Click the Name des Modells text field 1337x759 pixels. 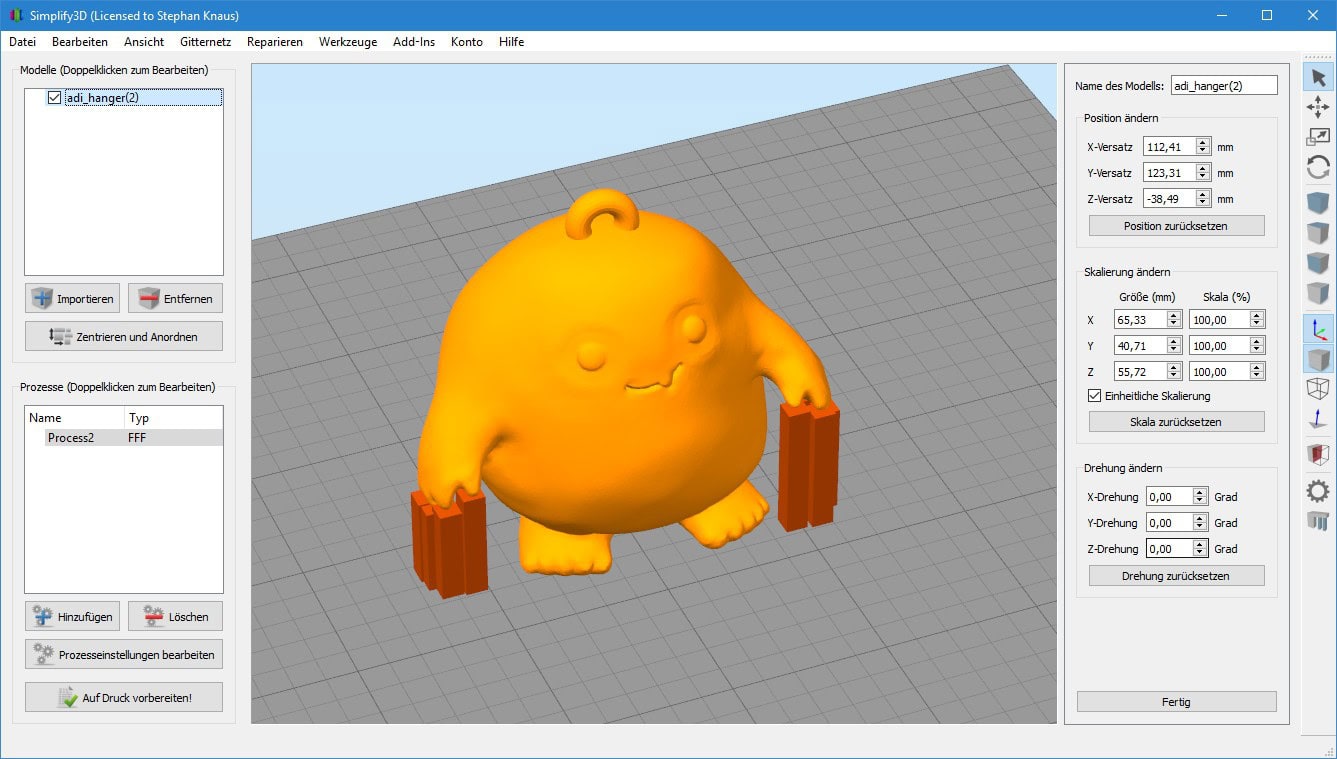[x=1223, y=86]
